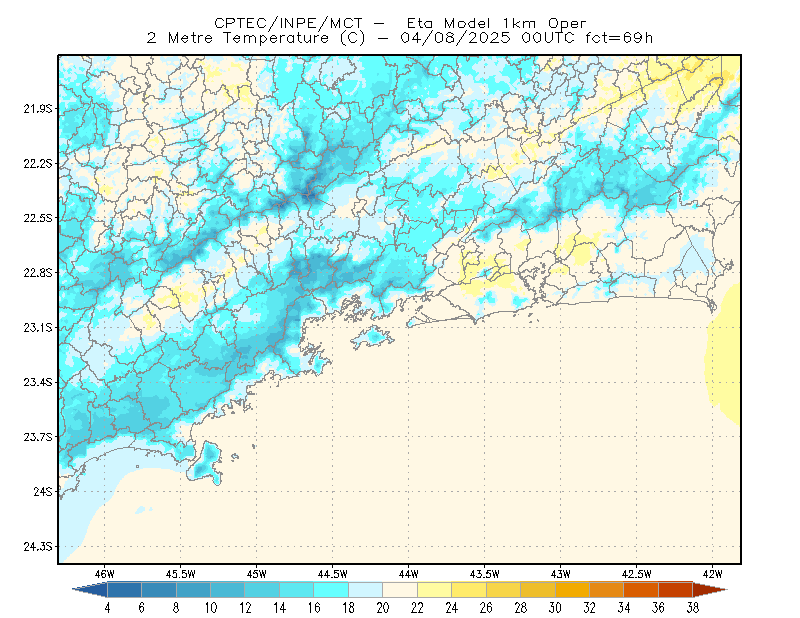The height and width of the screenshot is (618, 800).
Task: Click the 46W longitude axis label
Action: [x=105, y=574]
